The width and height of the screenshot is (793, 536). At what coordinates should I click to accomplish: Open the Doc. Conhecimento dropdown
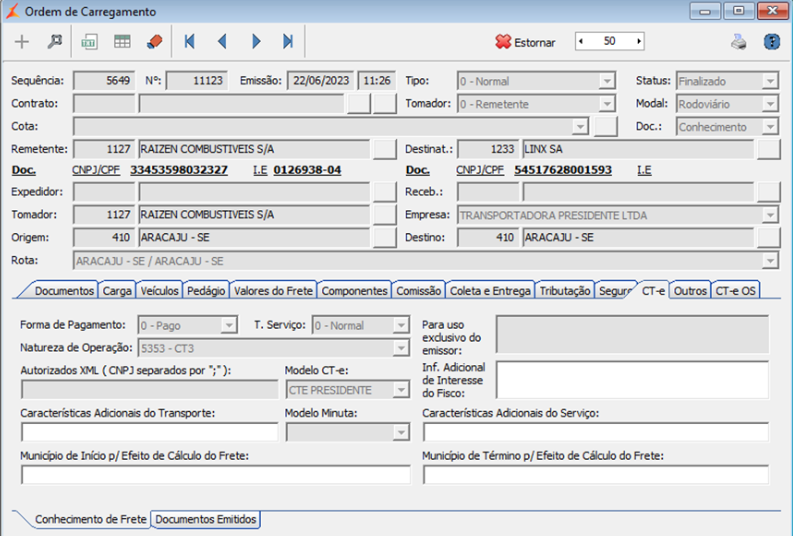click(770, 126)
